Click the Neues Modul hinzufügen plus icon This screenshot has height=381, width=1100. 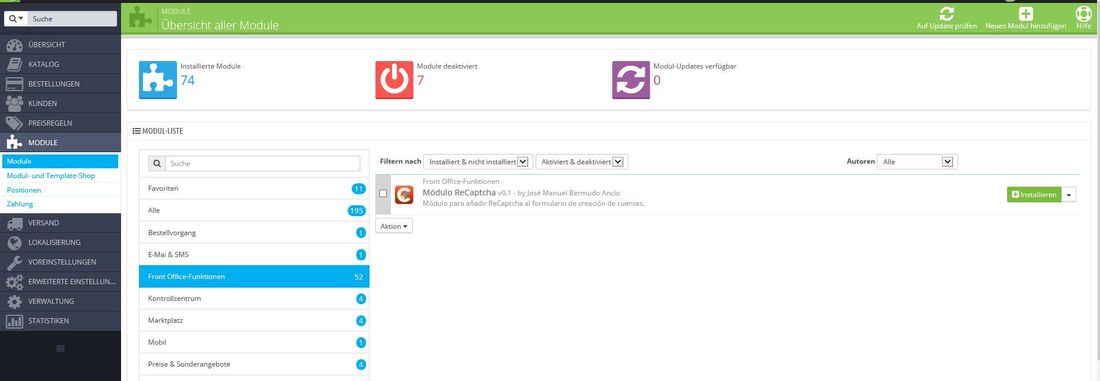click(1026, 14)
